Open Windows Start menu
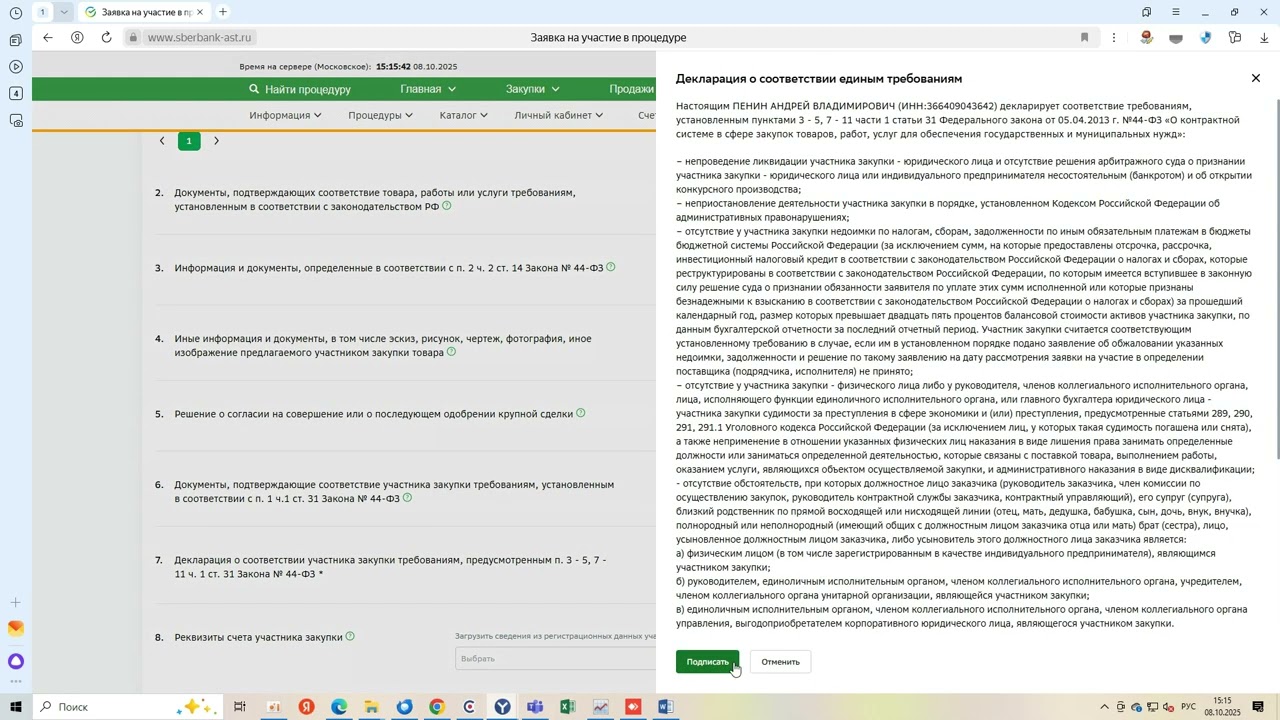The width and height of the screenshot is (1280, 720). point(15,707)
